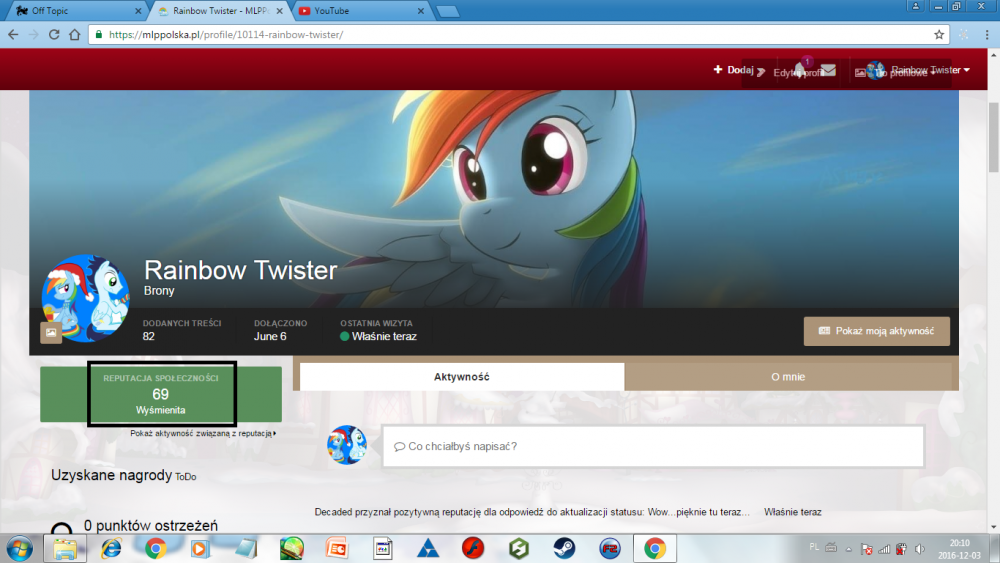
Task: Switch to the YouTube browser tab
Action: (360, 11)
